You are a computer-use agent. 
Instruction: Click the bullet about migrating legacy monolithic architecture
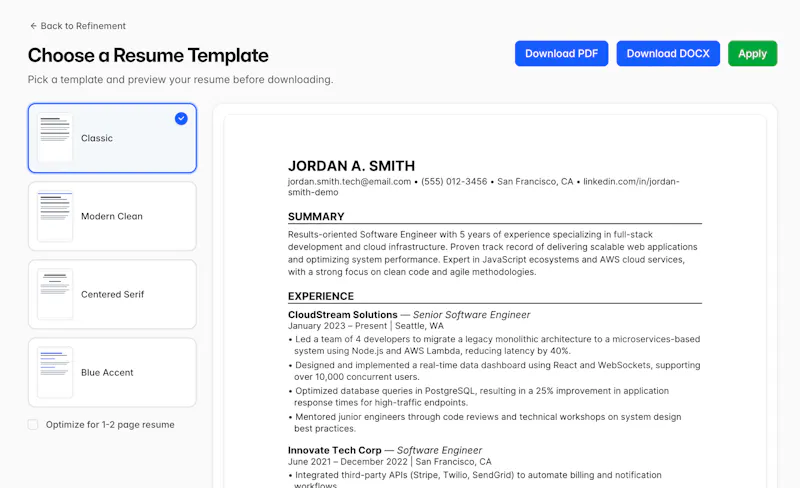click(494, 345)
